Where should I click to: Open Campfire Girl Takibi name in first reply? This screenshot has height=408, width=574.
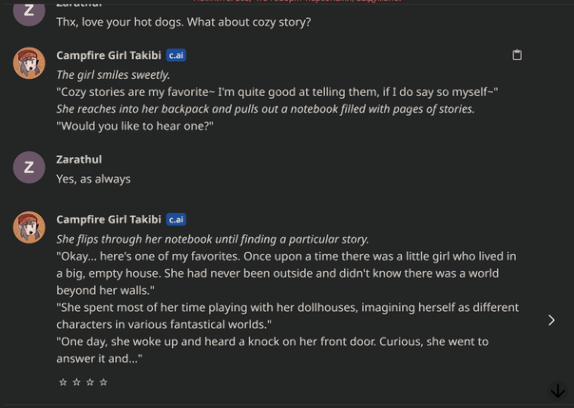pyautogui.click(x=109, y=55)
